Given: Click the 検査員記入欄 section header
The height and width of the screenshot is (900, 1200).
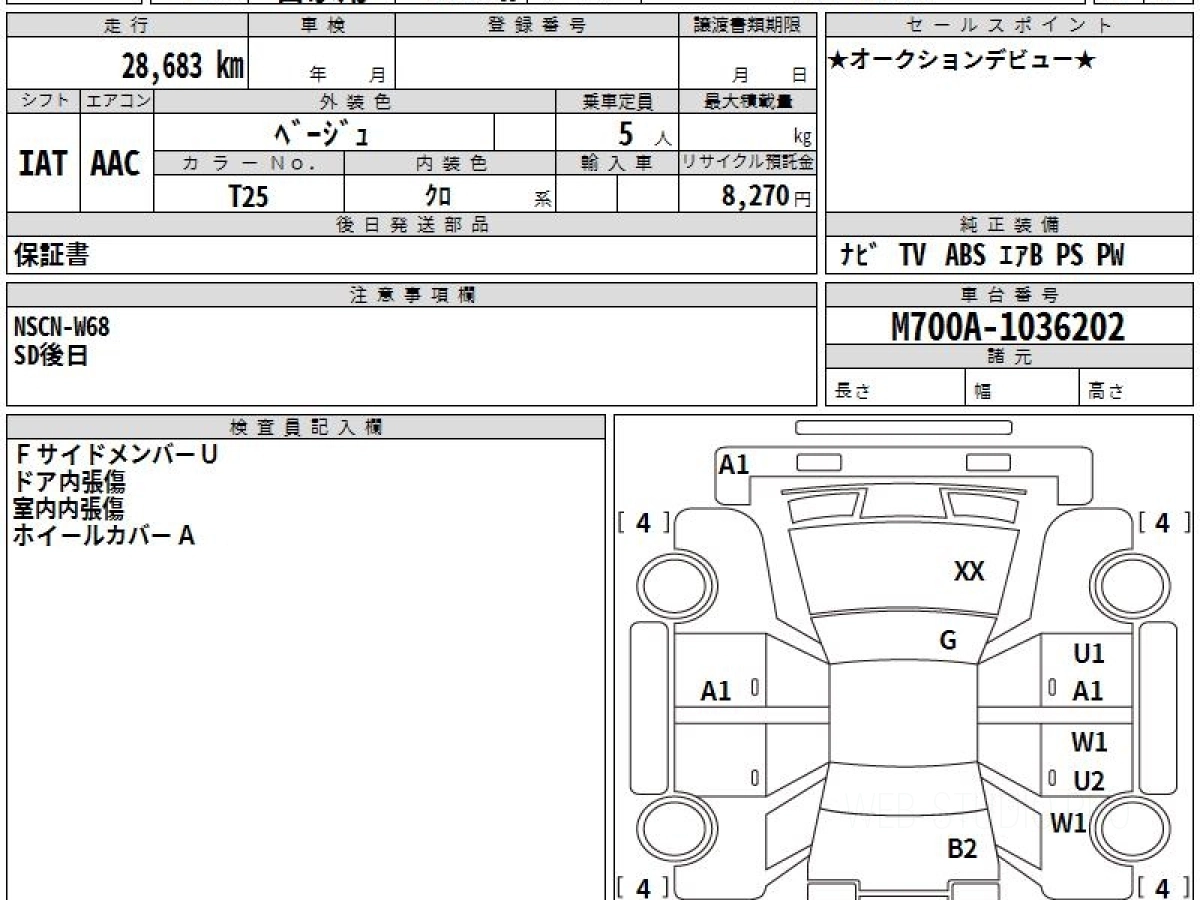Looking at the screenshot, I should [x=306, y=427].
